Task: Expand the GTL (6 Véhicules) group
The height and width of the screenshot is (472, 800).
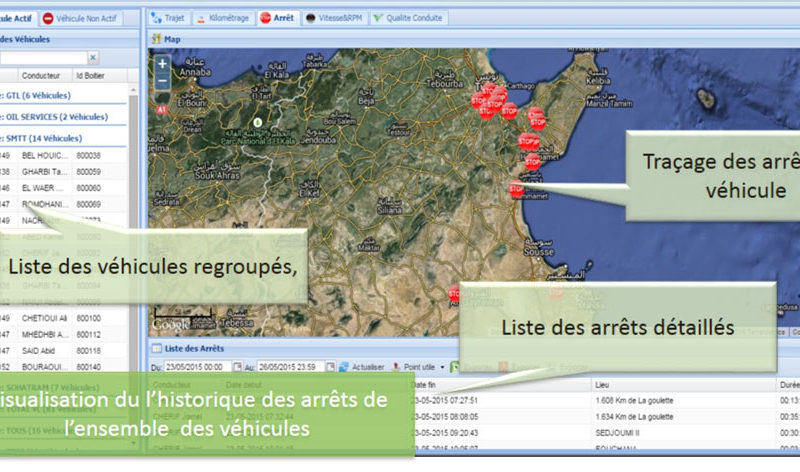Action: 40,95
